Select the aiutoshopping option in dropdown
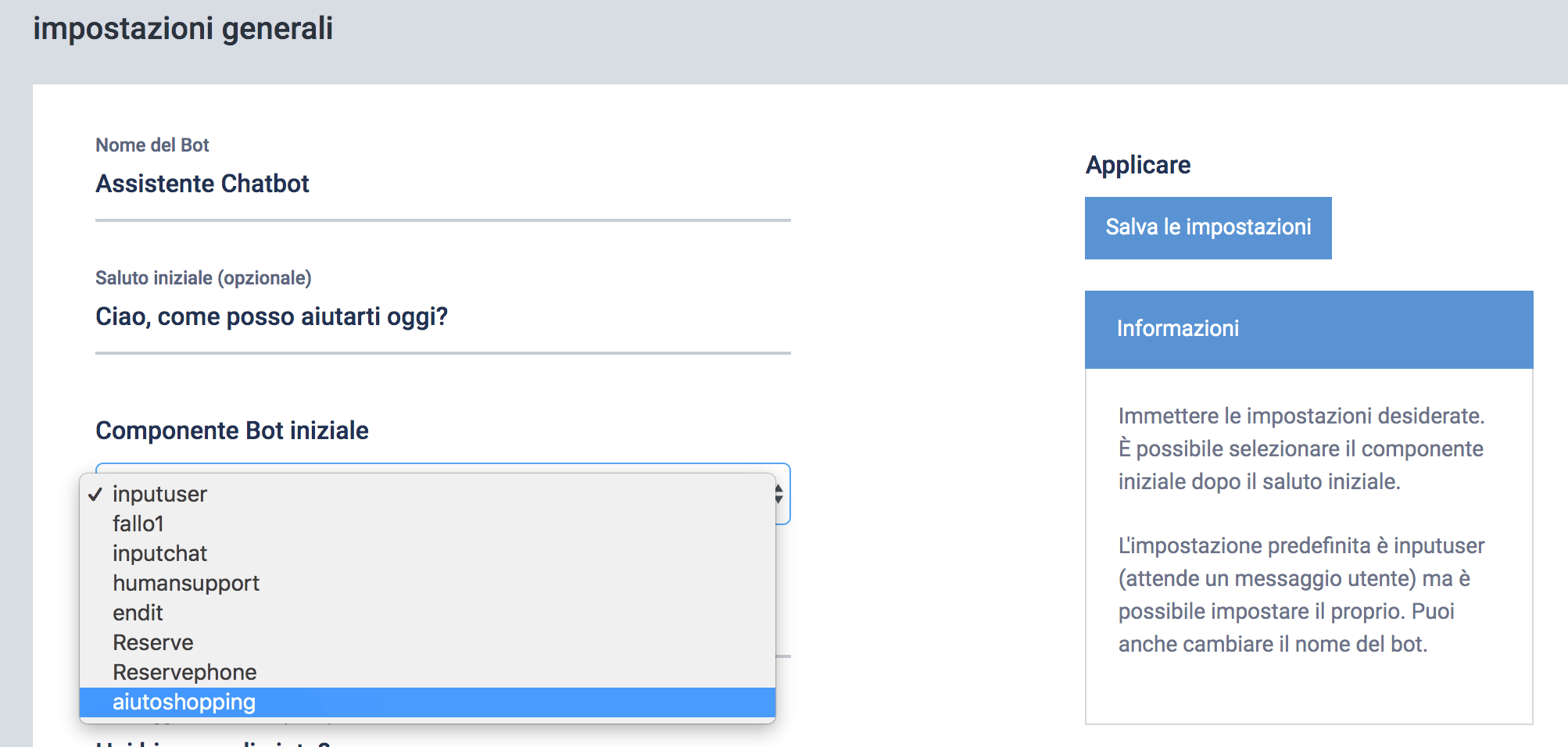The image size is (1568, 747). tap(428, 702)
